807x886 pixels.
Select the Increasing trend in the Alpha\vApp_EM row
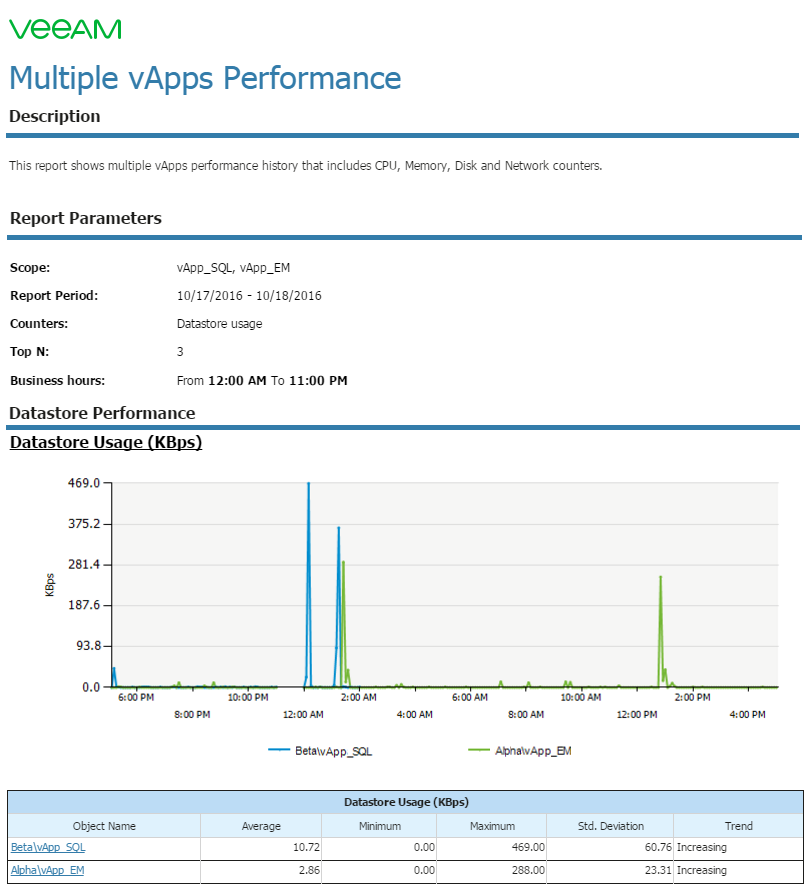702,870
